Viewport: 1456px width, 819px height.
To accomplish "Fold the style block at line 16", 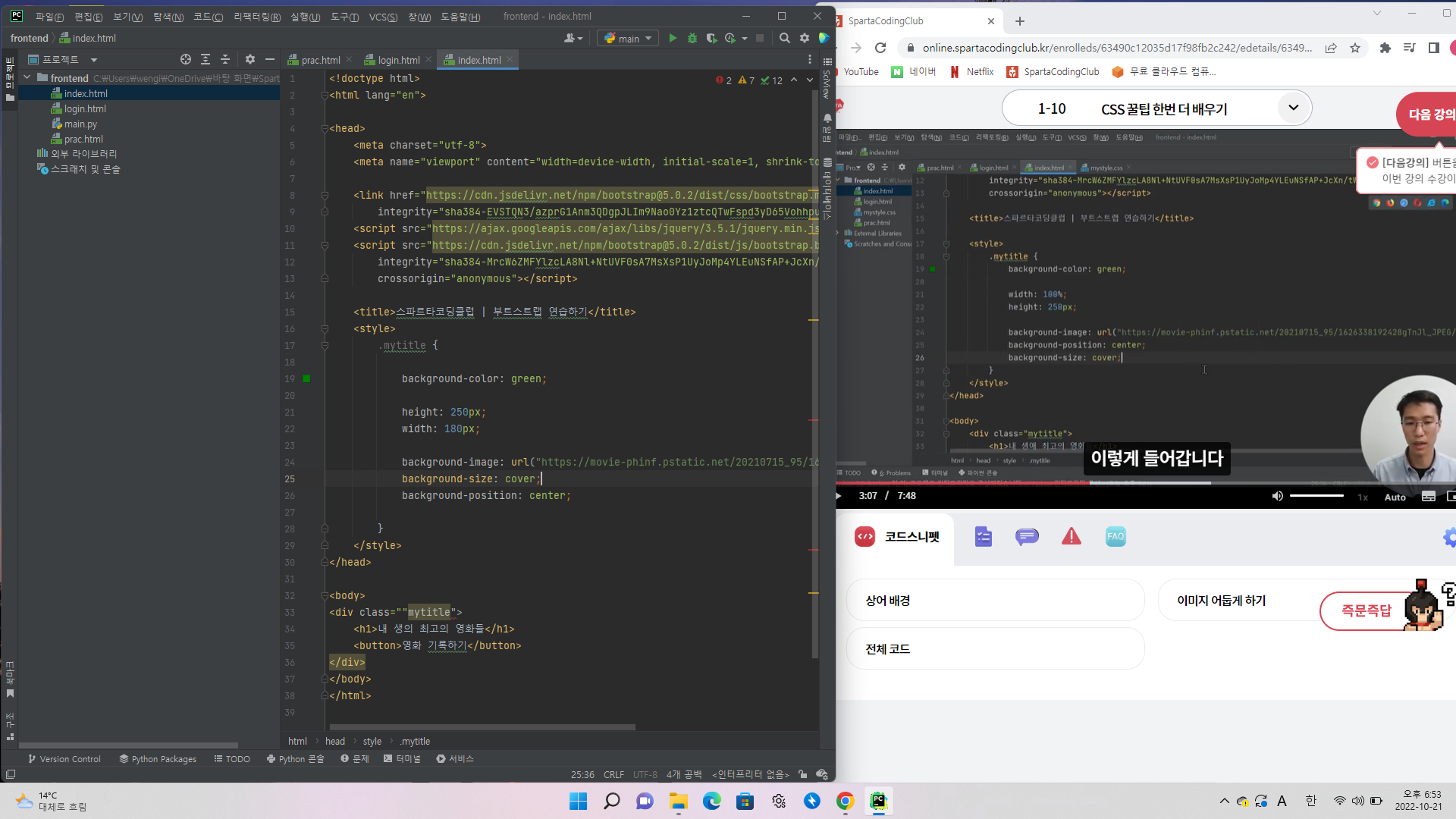I will click(x=324, y=328).
